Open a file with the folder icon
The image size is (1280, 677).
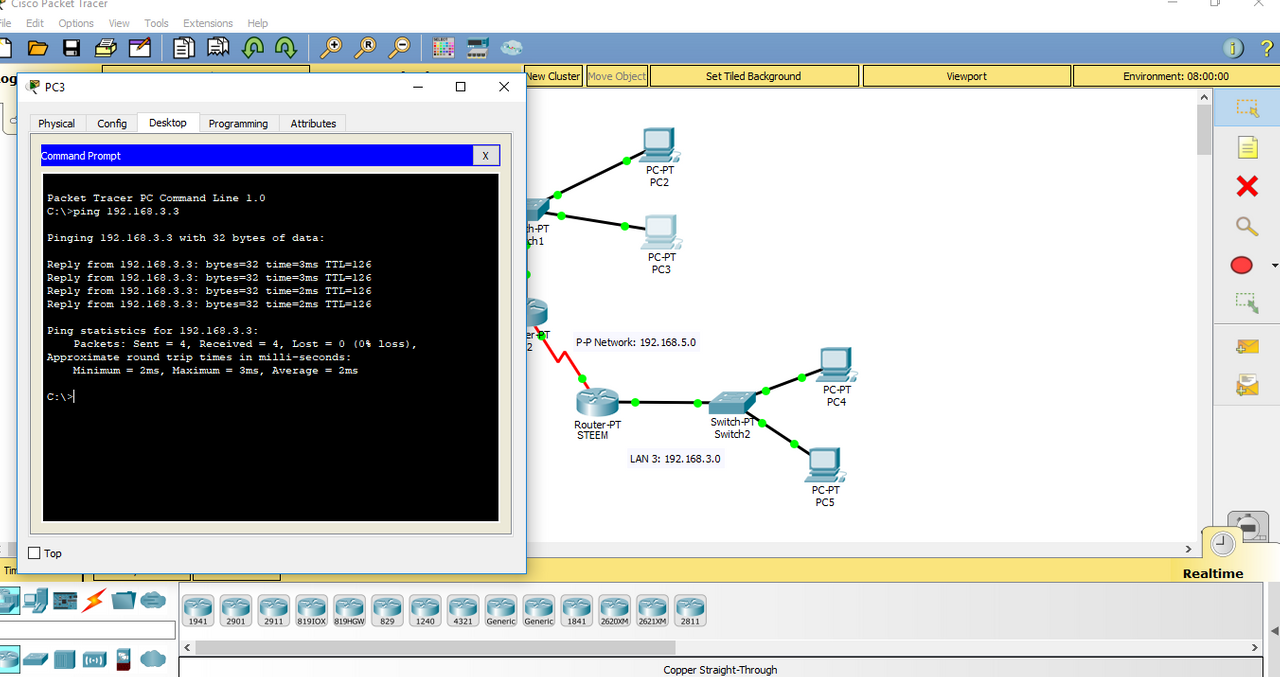[38, 47]
